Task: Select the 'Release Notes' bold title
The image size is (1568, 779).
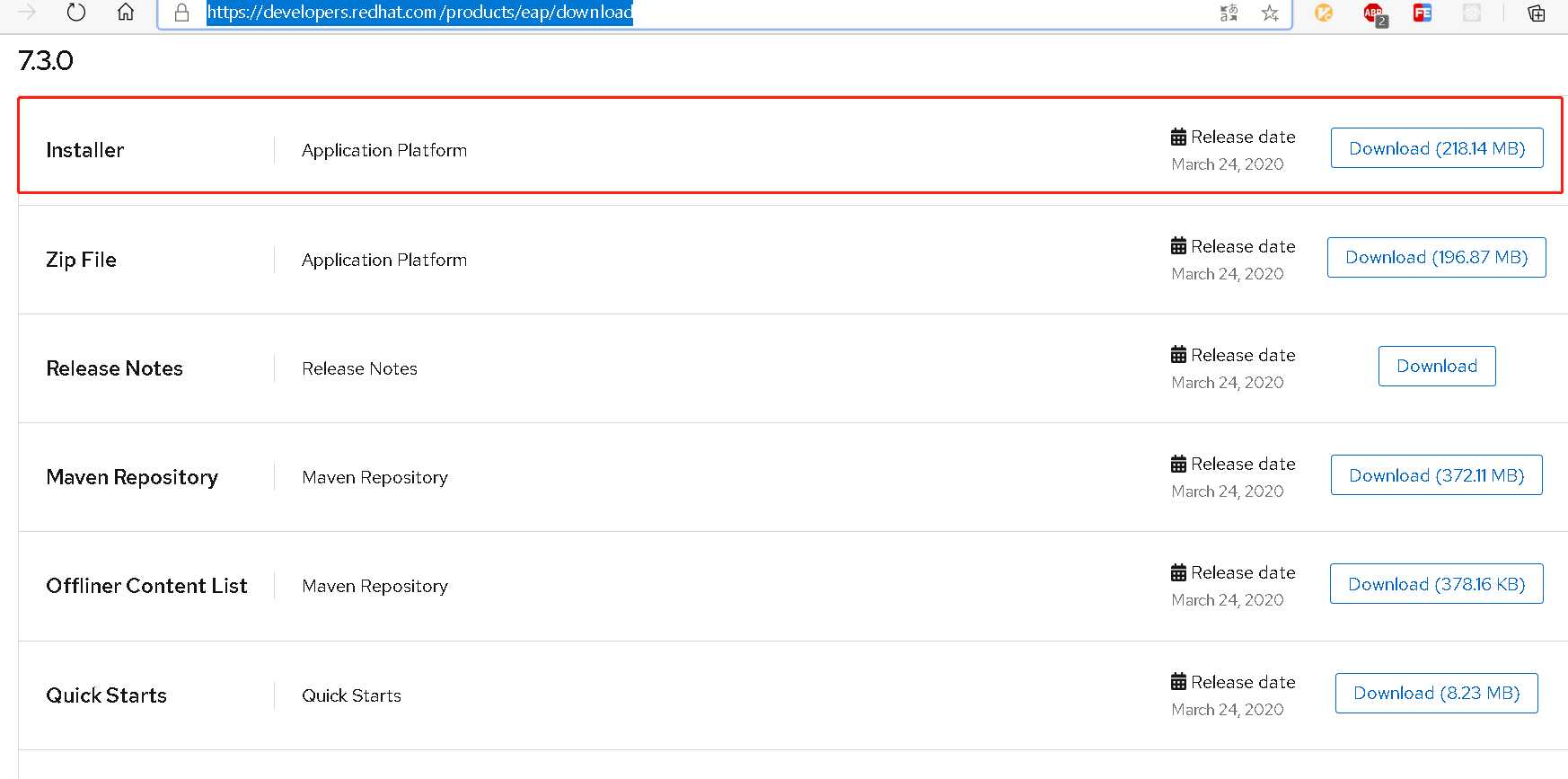Action: coord(115,368)
